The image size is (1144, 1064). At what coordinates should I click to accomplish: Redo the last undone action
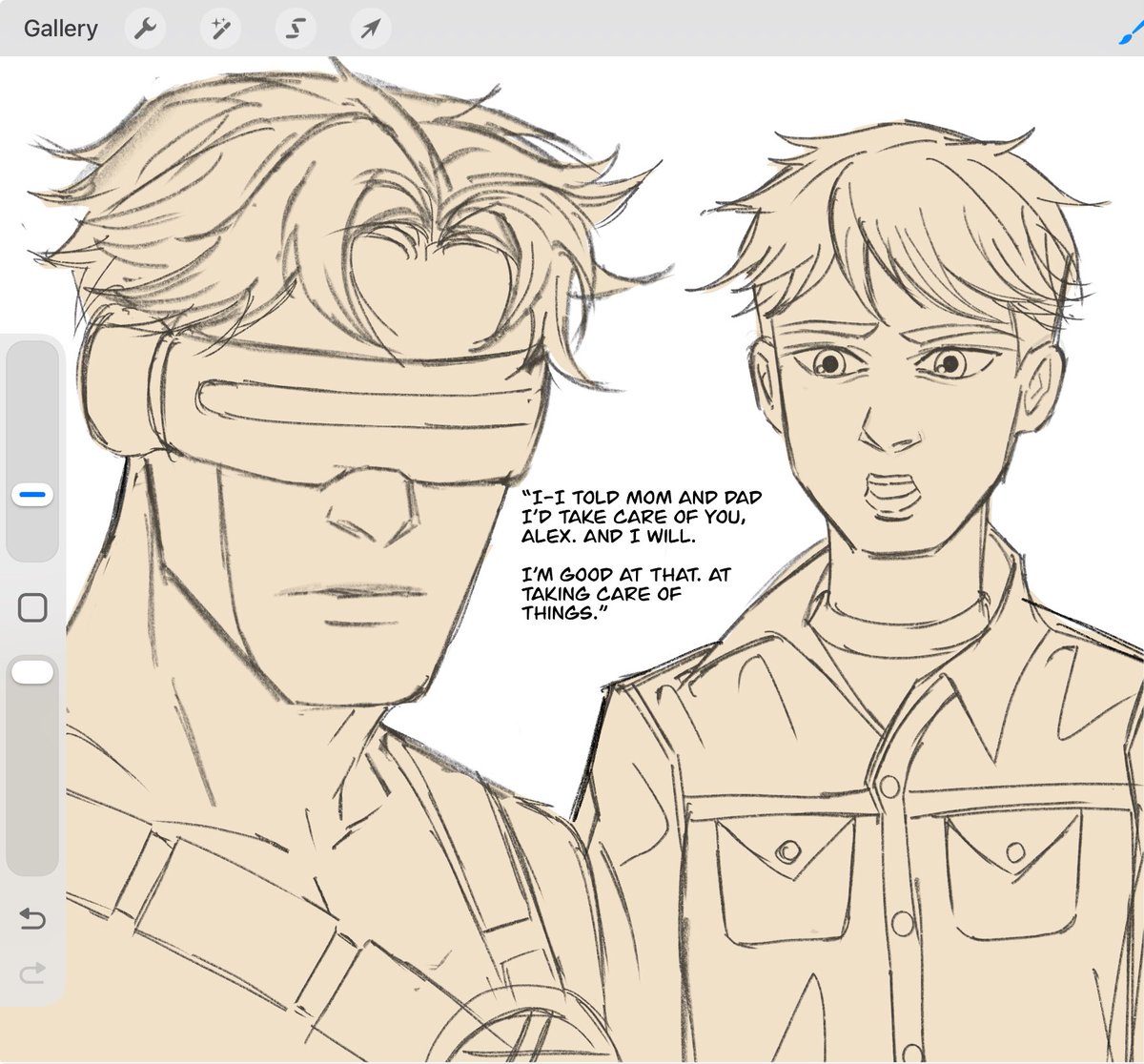click(x=32, y=972)
